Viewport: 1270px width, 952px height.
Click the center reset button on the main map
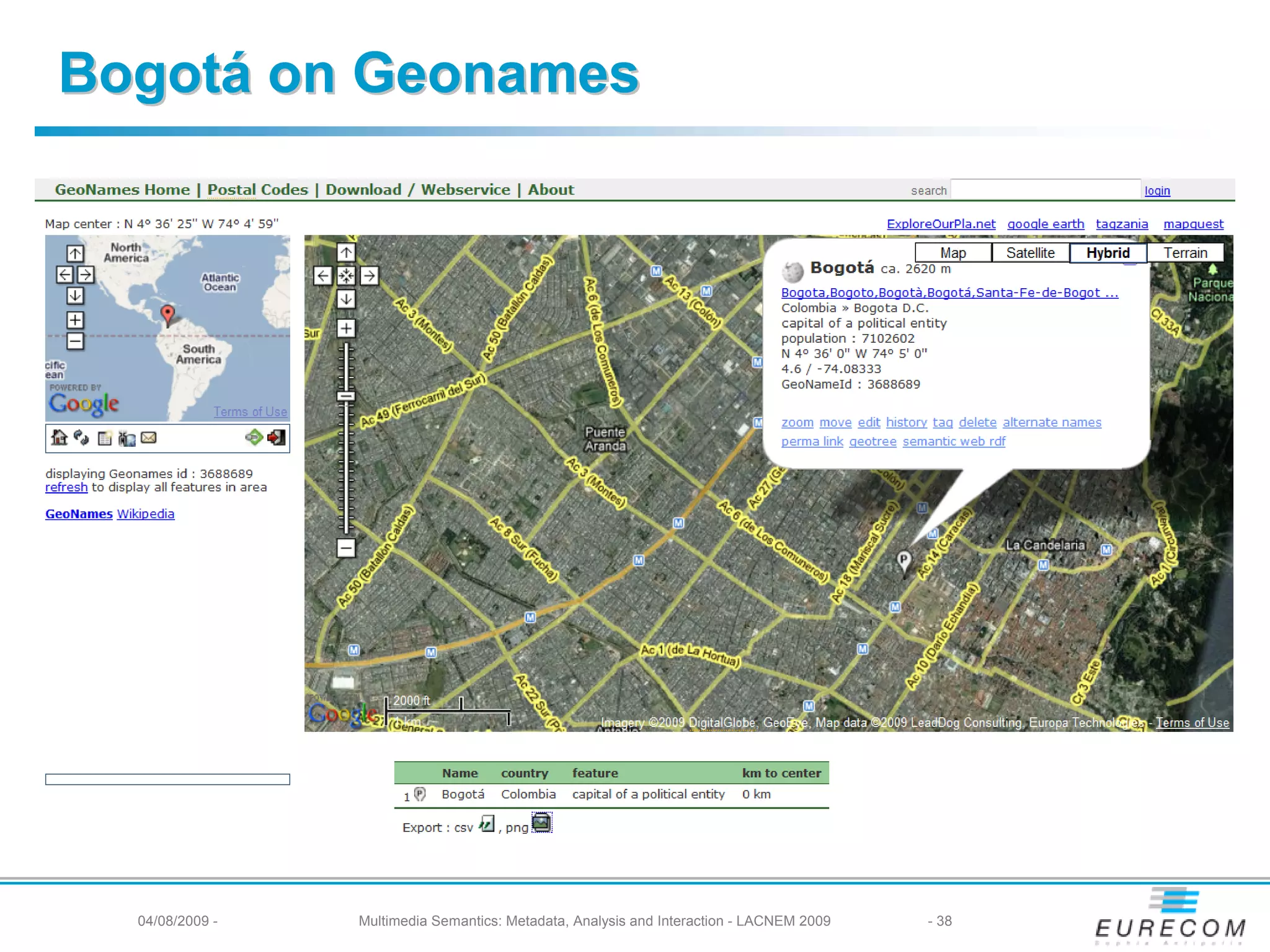click(346, 276)
